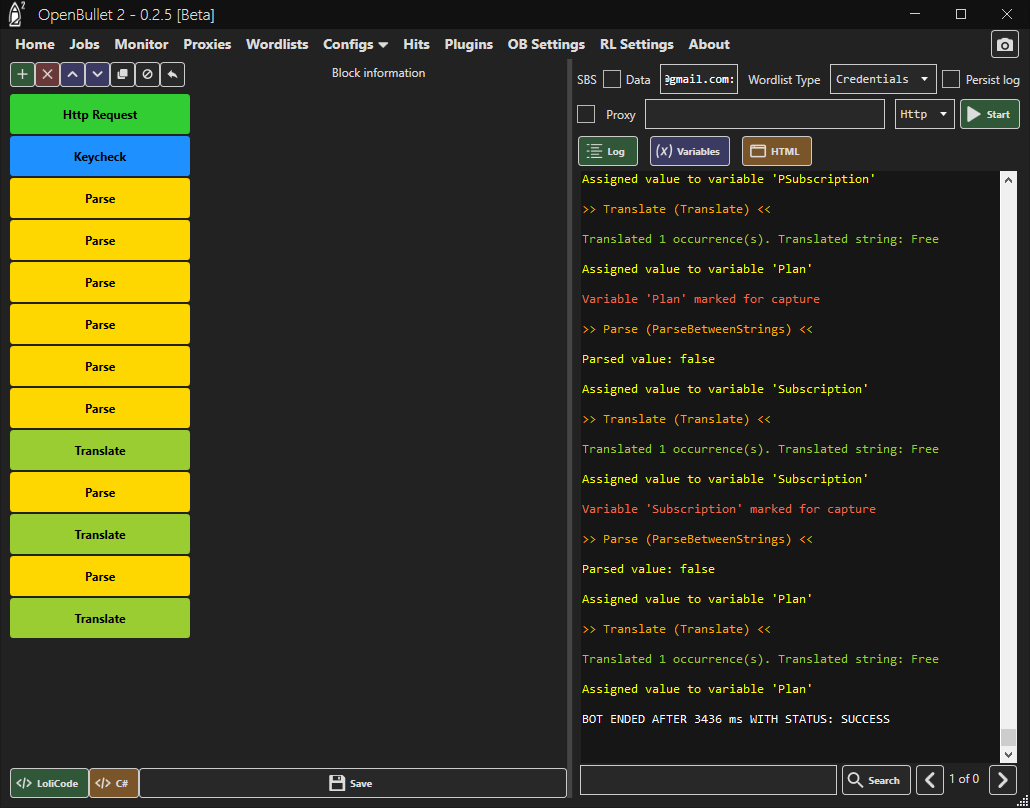Open the About page
The width and height of the screenshot is (1030, 808).
tap(709, 45)
